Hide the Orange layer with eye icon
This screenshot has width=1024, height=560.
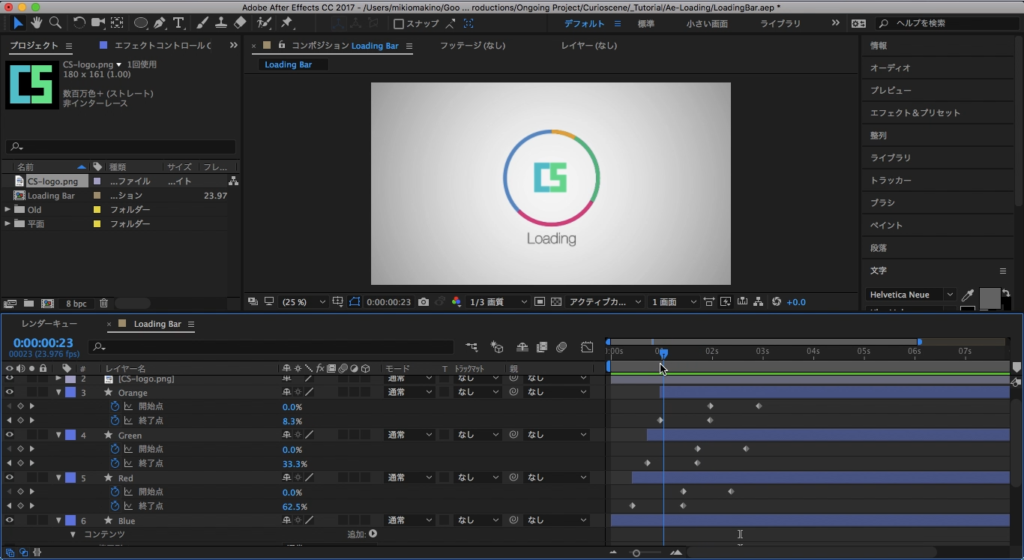(9, 393)
